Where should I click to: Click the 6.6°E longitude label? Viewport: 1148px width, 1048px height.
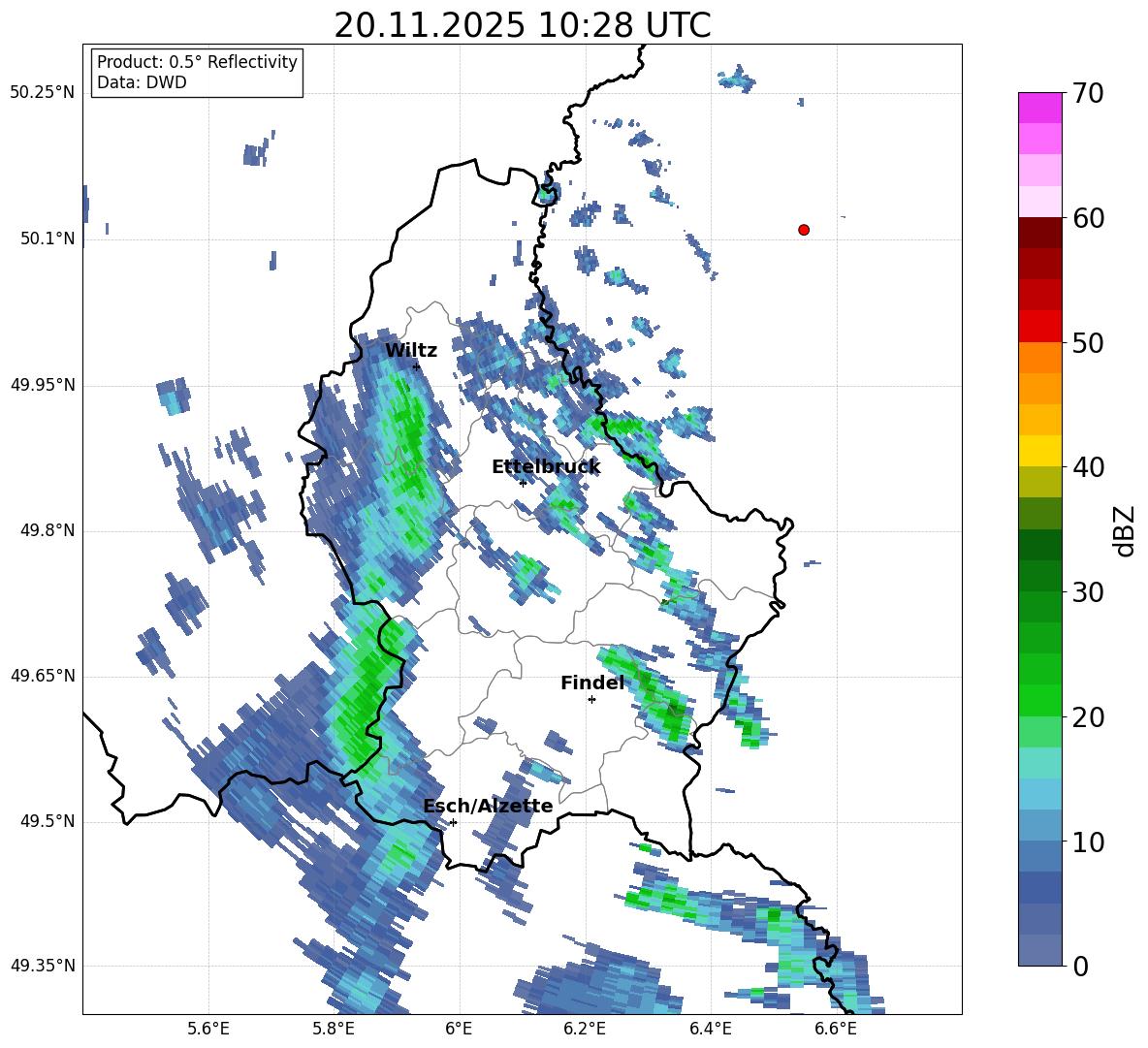pos(836,1029)
